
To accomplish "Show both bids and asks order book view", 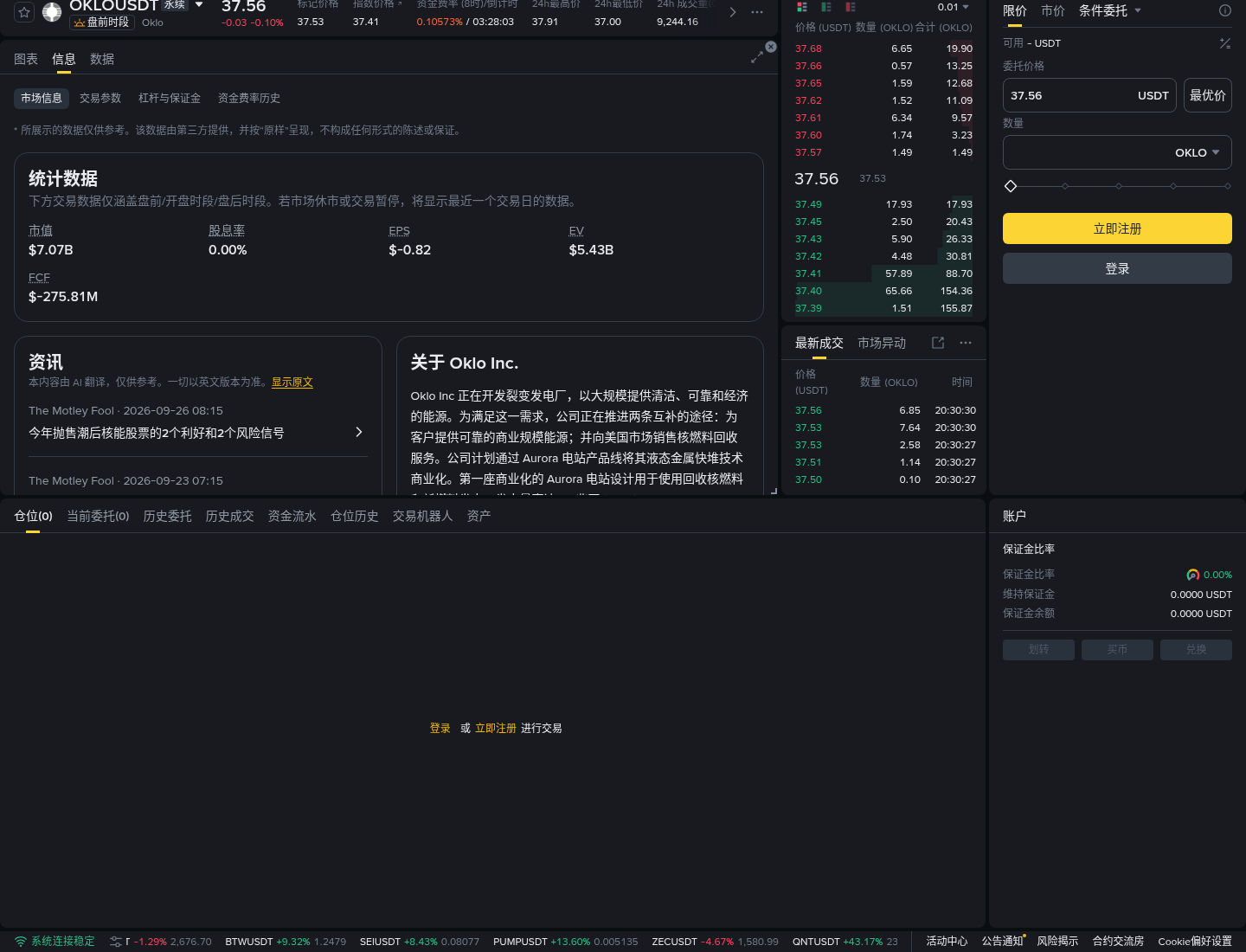I will point(802,7).
